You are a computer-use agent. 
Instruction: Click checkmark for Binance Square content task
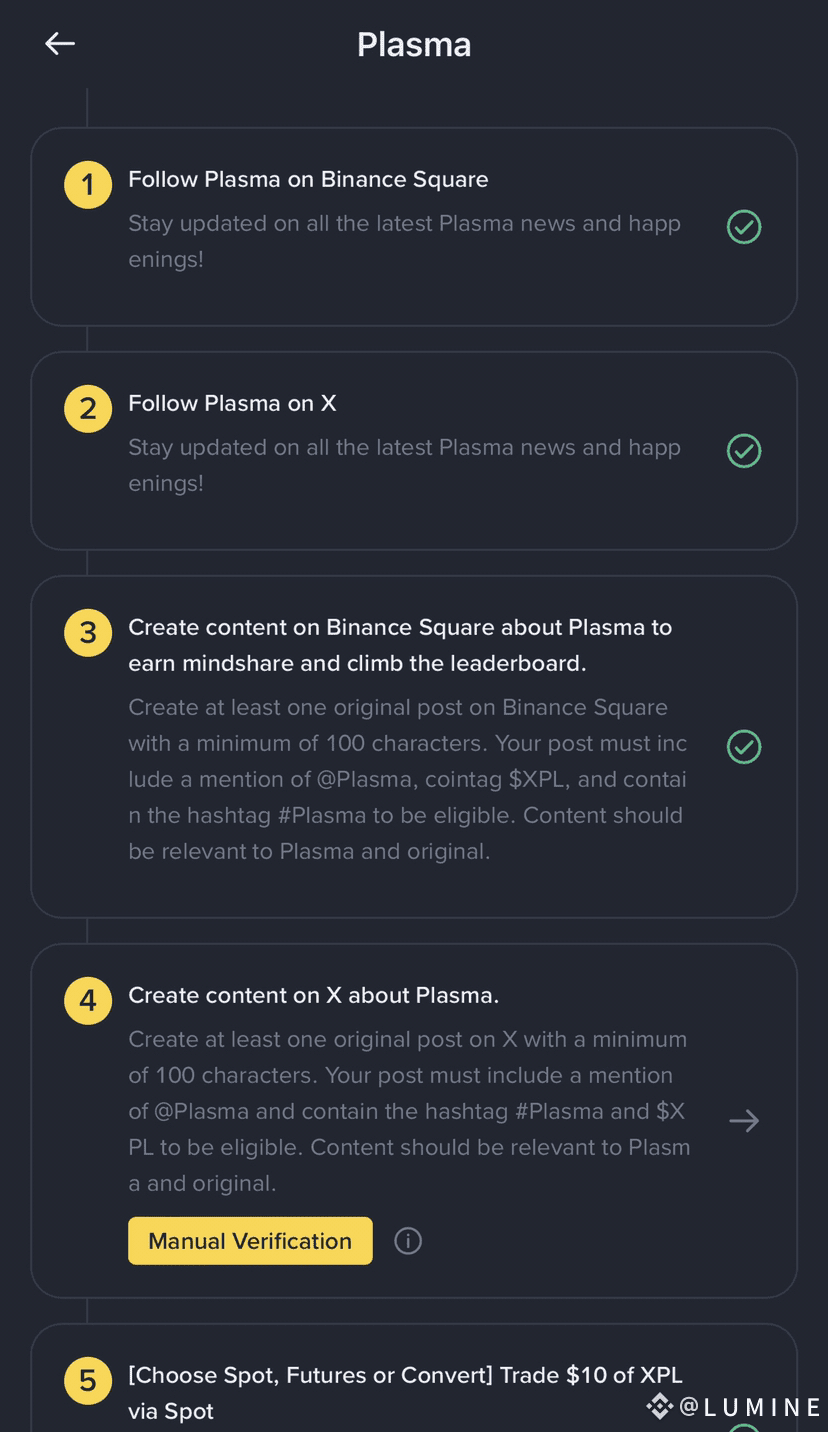coord(744,747)
